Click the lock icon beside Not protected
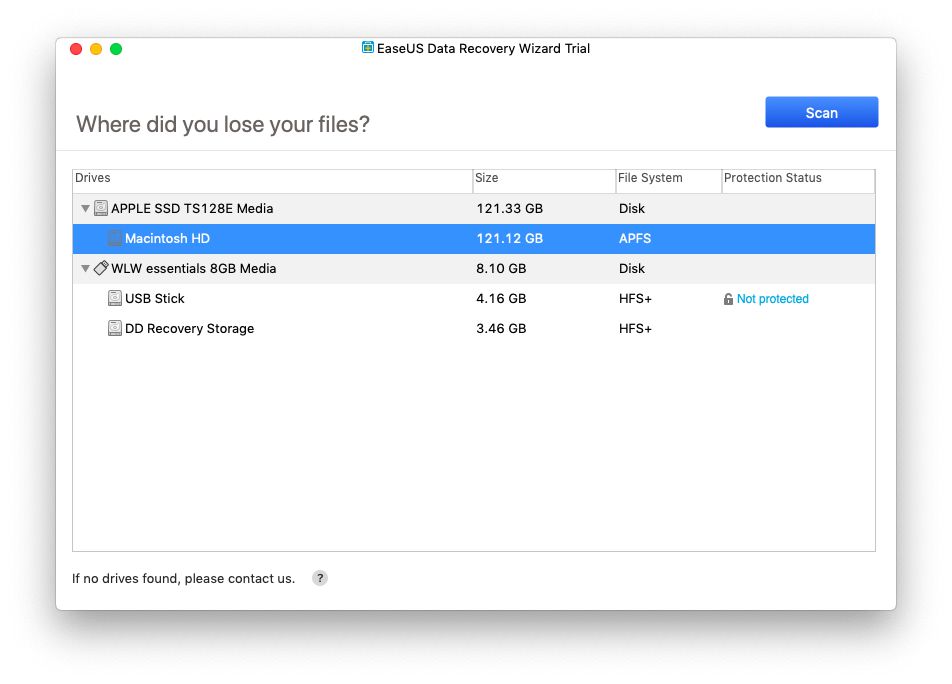 click(x=728, y=299)
